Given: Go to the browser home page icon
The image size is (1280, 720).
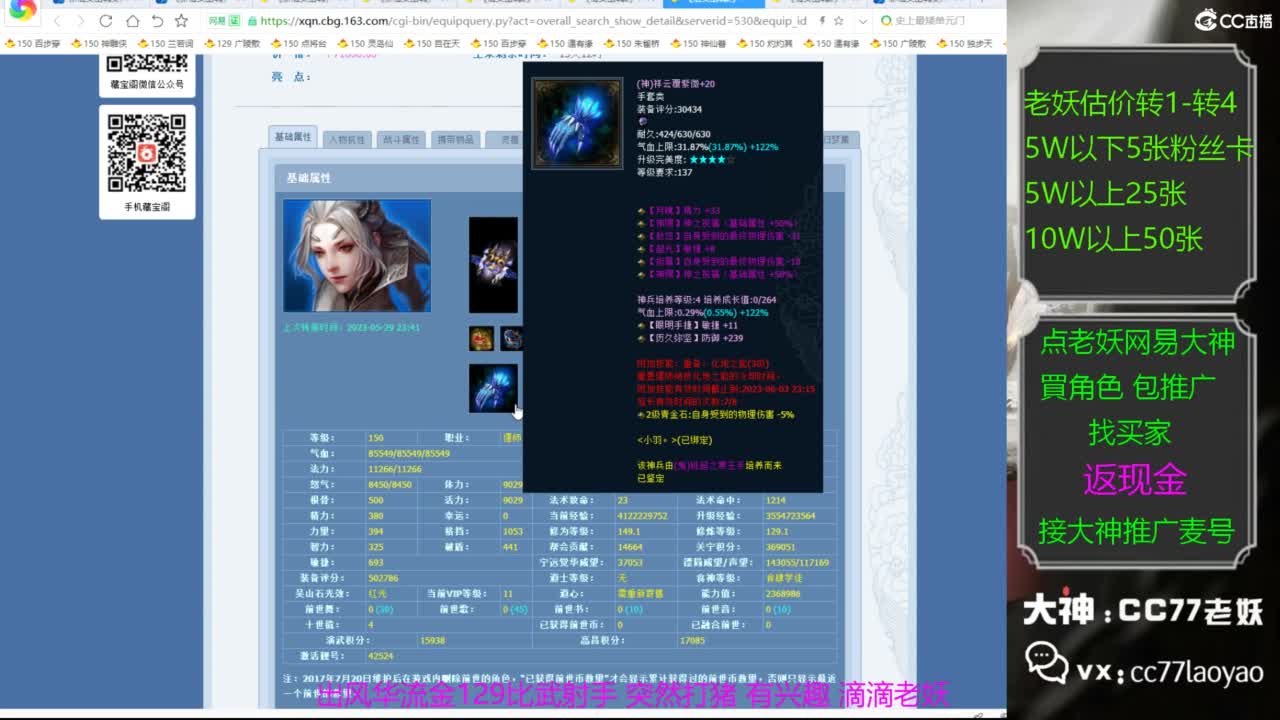Looking at the screenshot, I should tap(132, 21).
